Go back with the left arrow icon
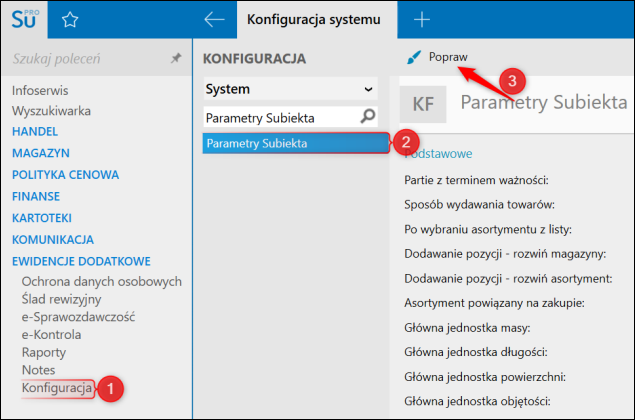 [214, 19]
